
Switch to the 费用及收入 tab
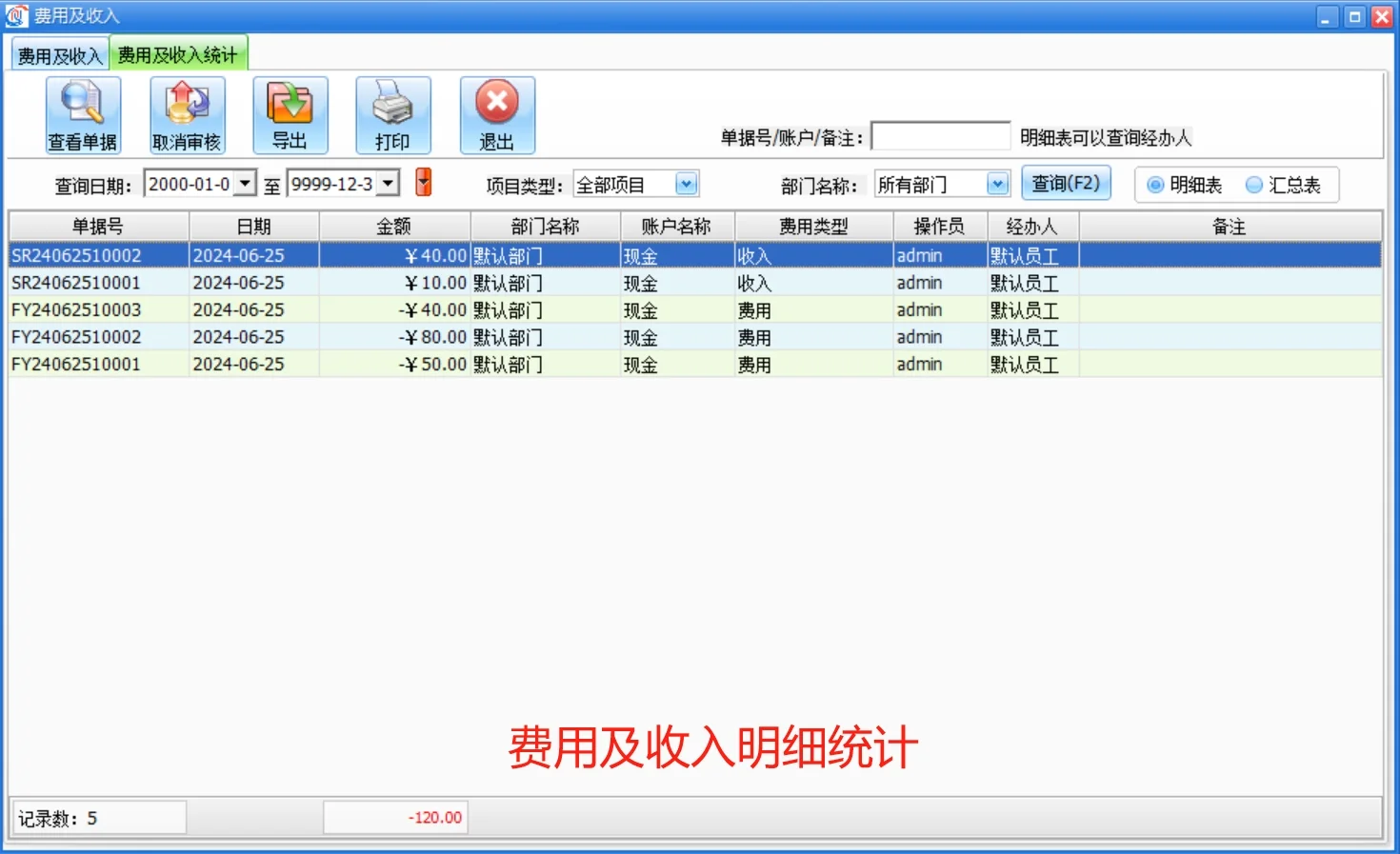[56, 53]
